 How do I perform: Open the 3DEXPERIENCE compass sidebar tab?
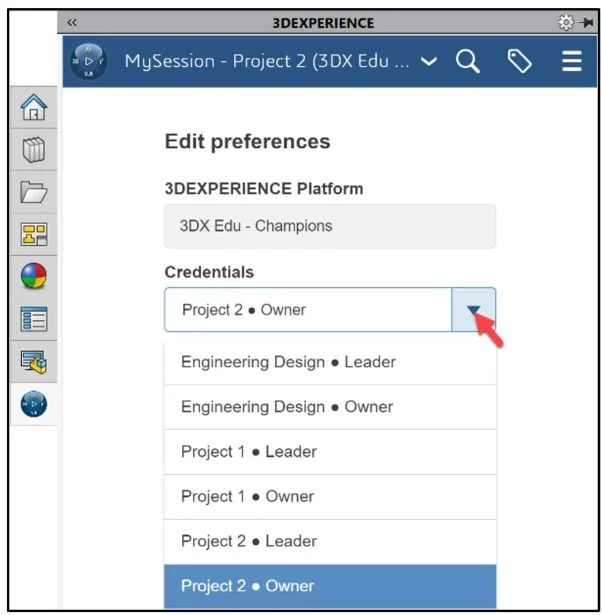point(33,402)
